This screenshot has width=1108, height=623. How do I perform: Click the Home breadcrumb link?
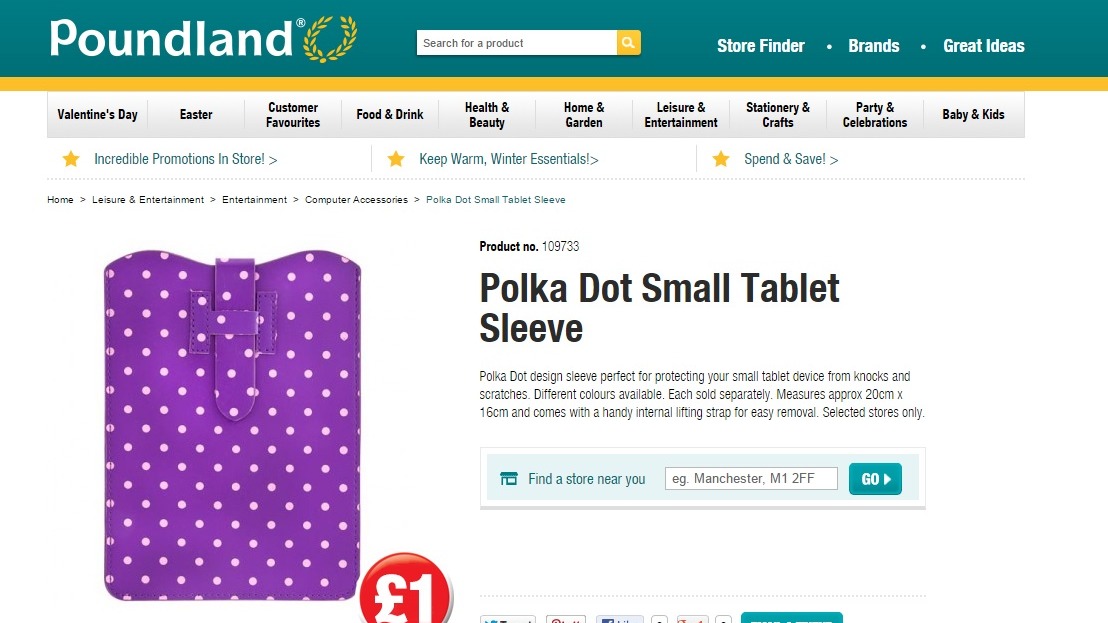point(59,199)
